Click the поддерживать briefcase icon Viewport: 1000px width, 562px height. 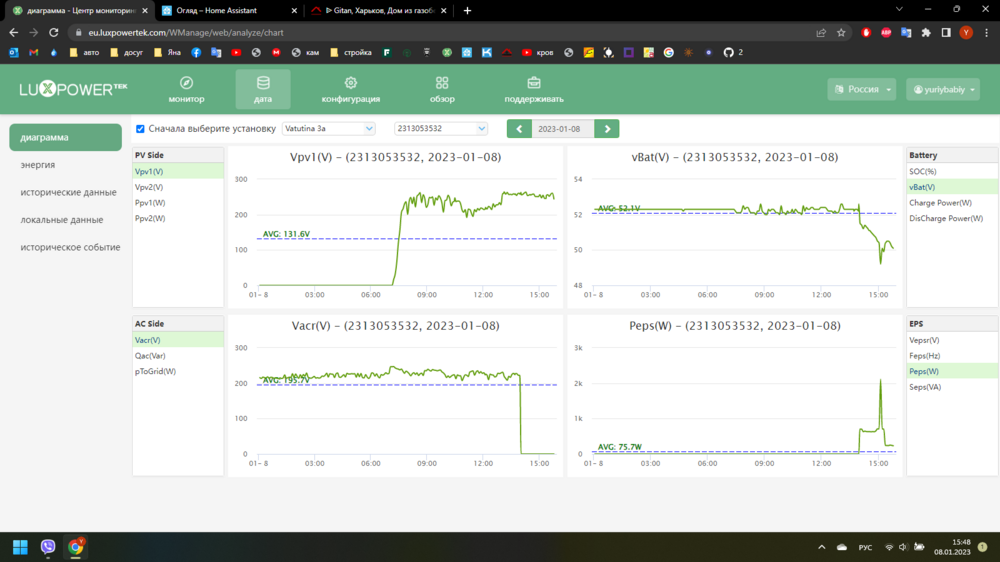click(534, 83)
